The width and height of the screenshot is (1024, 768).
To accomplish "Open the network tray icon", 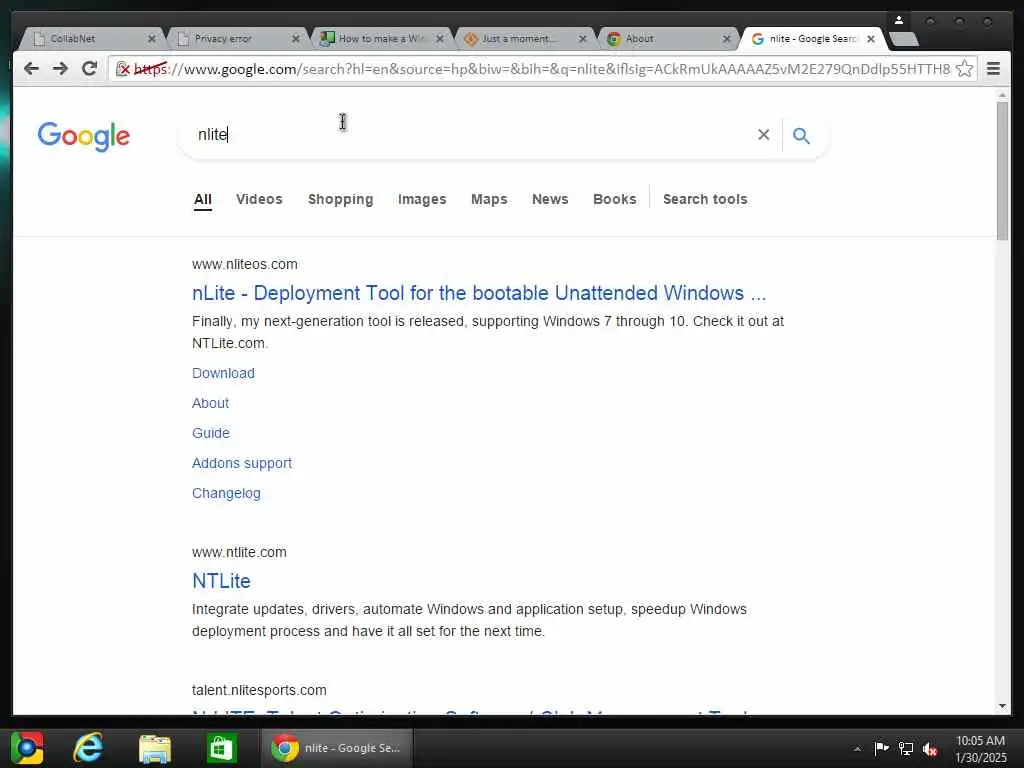I will pyautogui.click(x=906, y=748).
